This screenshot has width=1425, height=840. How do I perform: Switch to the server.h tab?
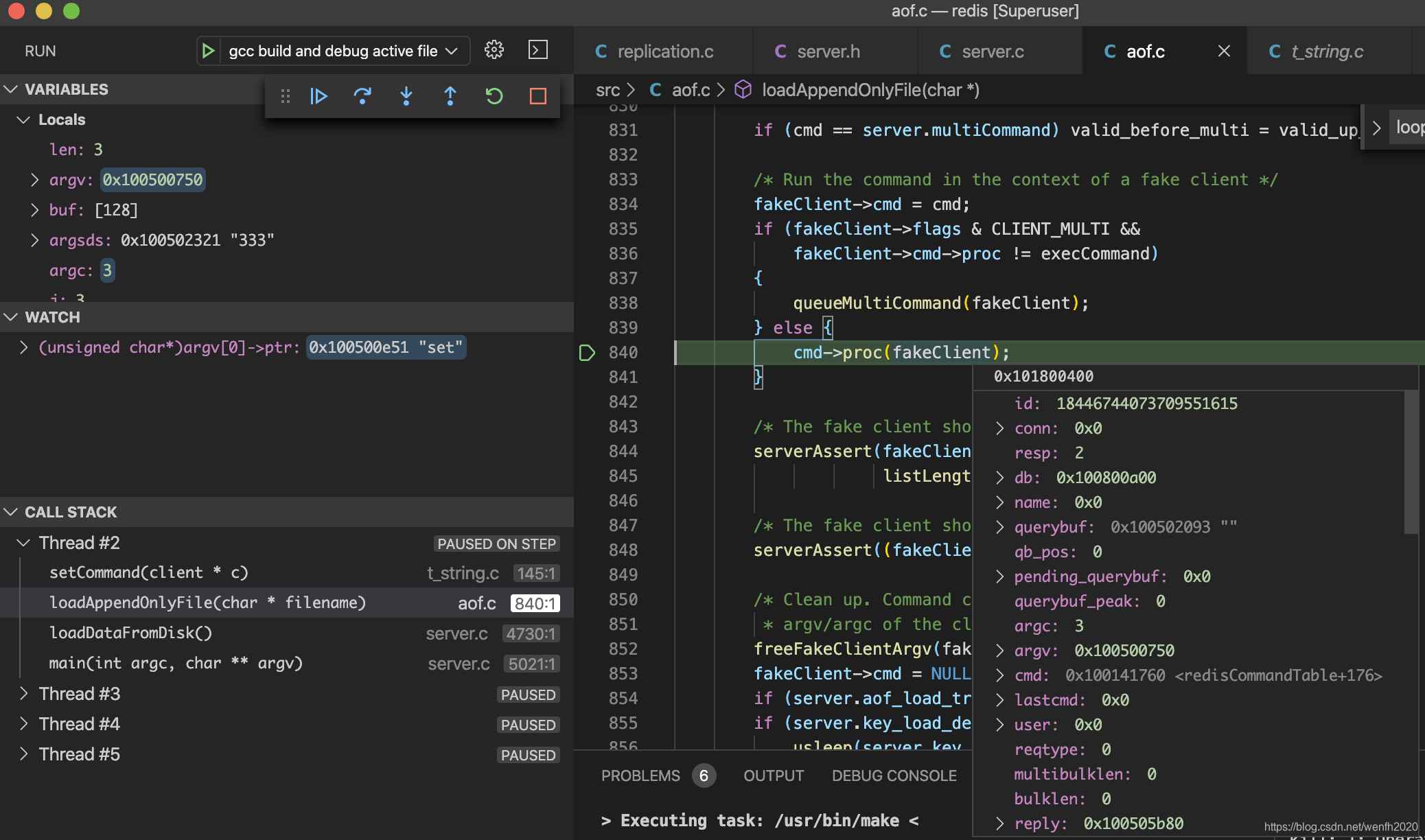(835, 51)
